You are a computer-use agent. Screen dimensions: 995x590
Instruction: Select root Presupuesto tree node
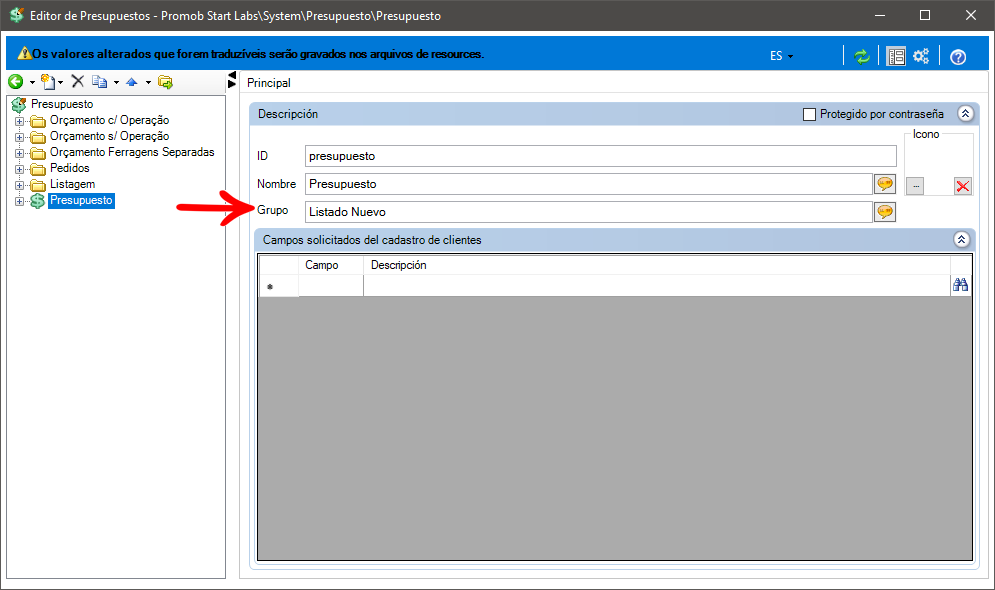(62, 104)
